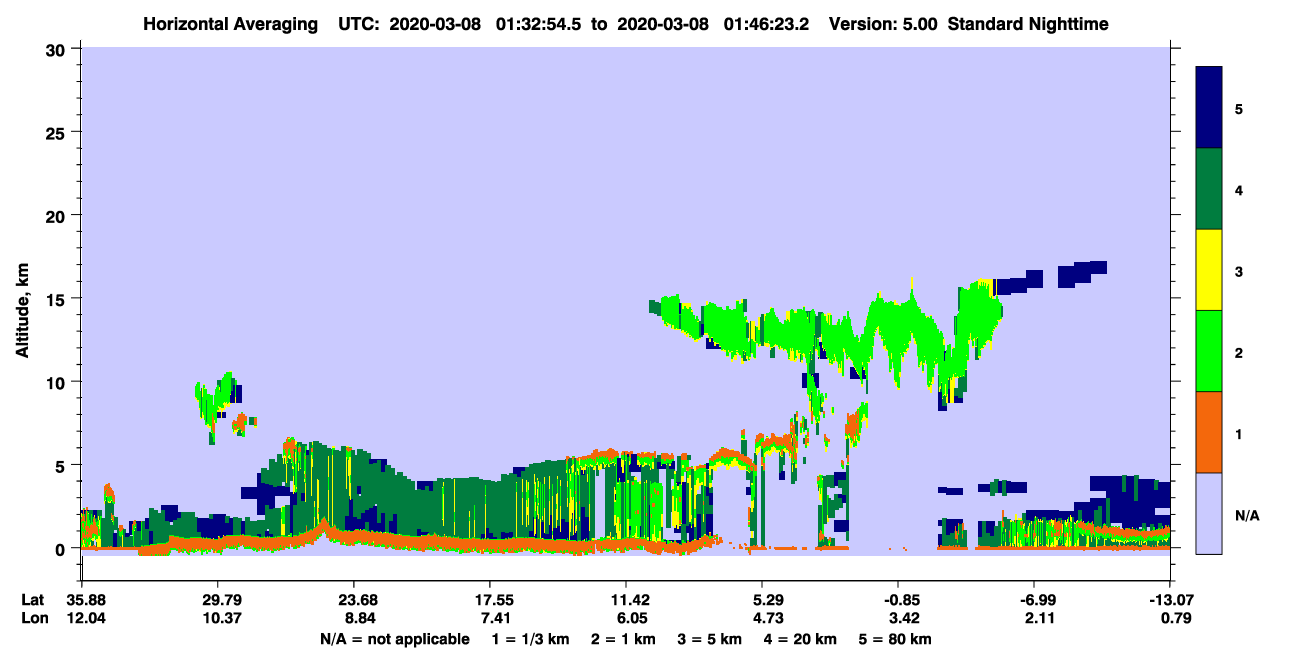Click legend text '3 = 5 km'

point(710,638)
